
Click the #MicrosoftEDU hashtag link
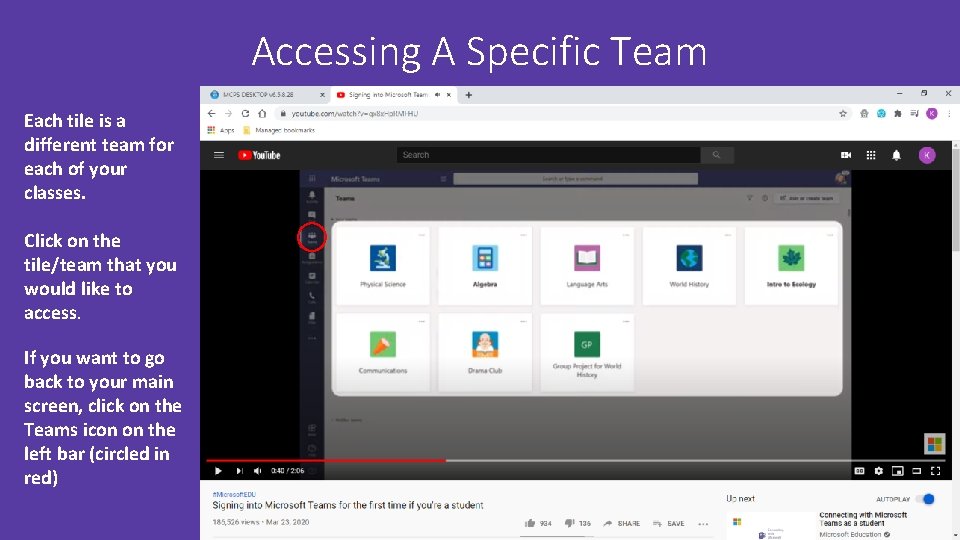coord(234,494)
